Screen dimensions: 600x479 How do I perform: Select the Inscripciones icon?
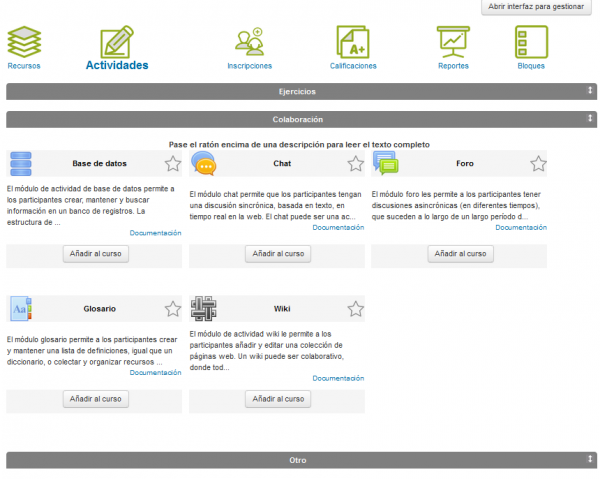(249, 41)
